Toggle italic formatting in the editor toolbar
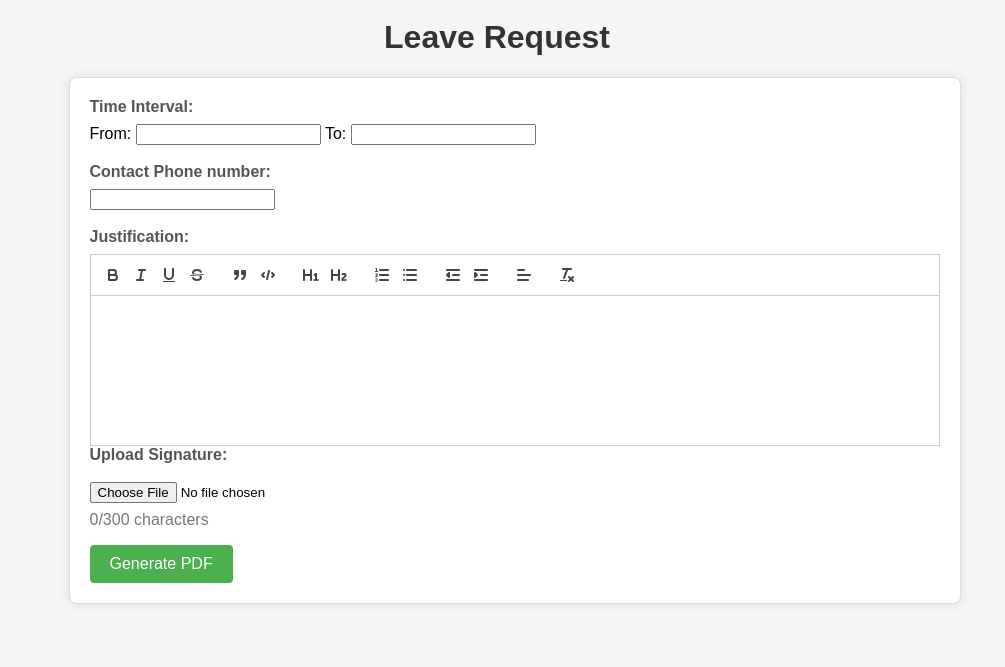 click(141, 275)
